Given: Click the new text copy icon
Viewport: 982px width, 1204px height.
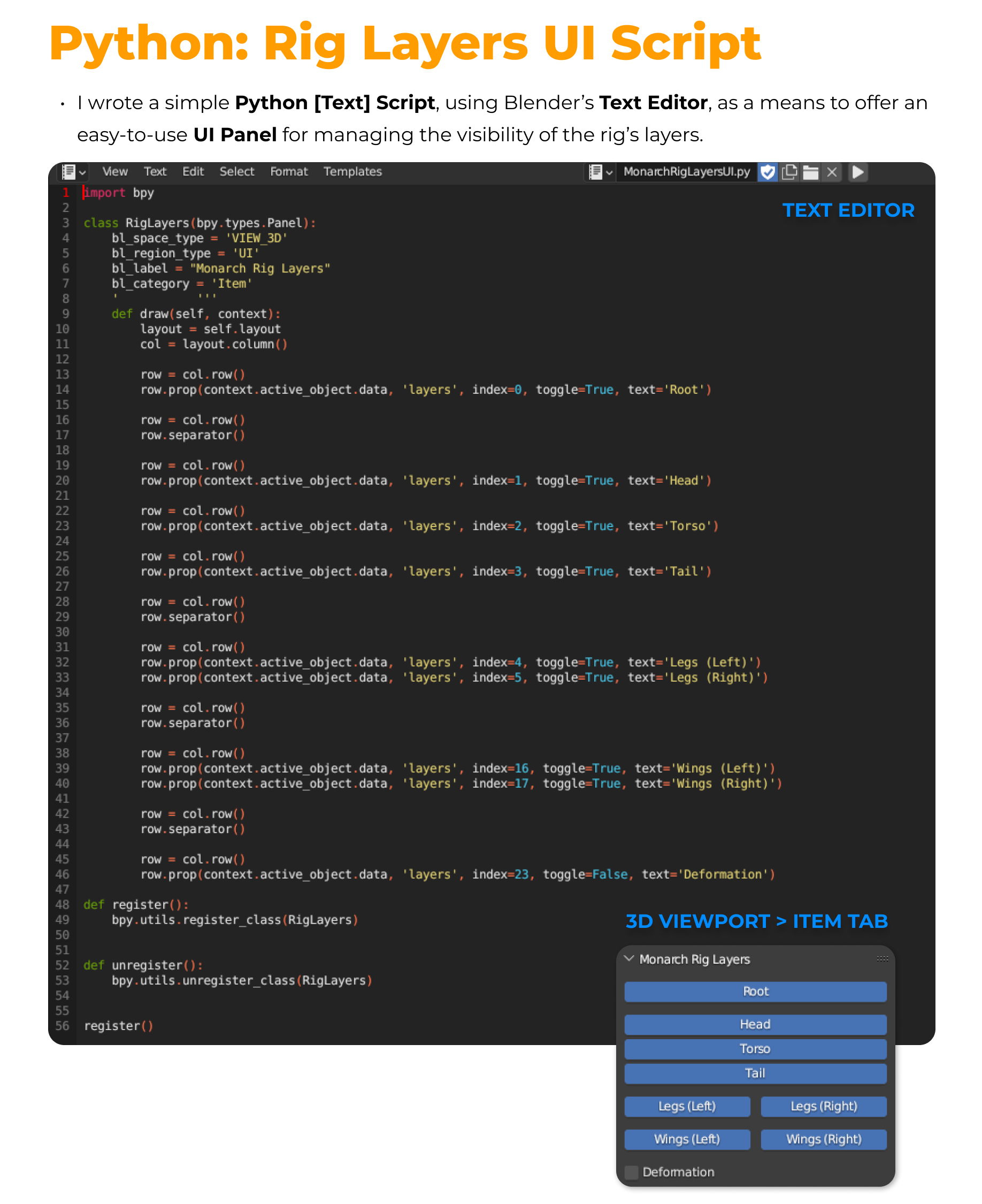Looking at the screenshot, I should point(789,172).
